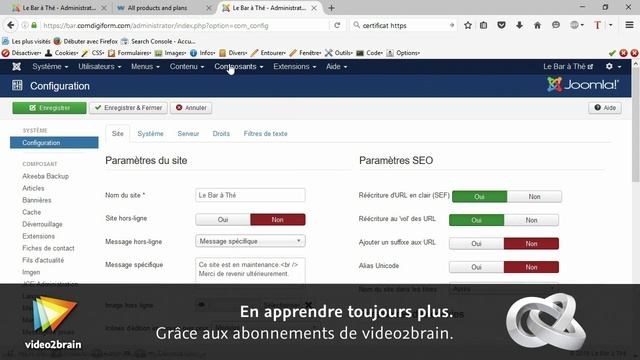Click the red T extension icon

[597, 25]
